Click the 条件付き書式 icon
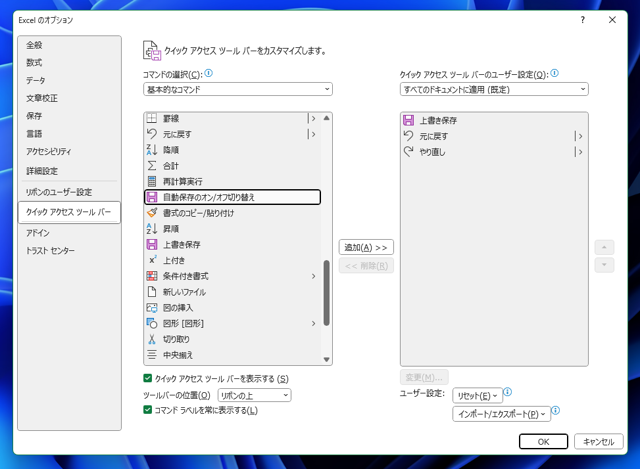 pyautogui.click(x=152, y=276)
